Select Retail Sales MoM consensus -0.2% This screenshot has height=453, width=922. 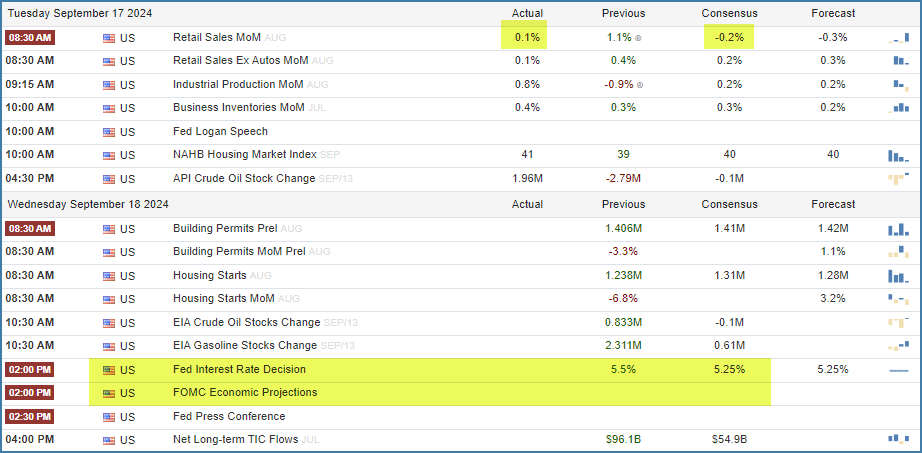click(730, 37)
